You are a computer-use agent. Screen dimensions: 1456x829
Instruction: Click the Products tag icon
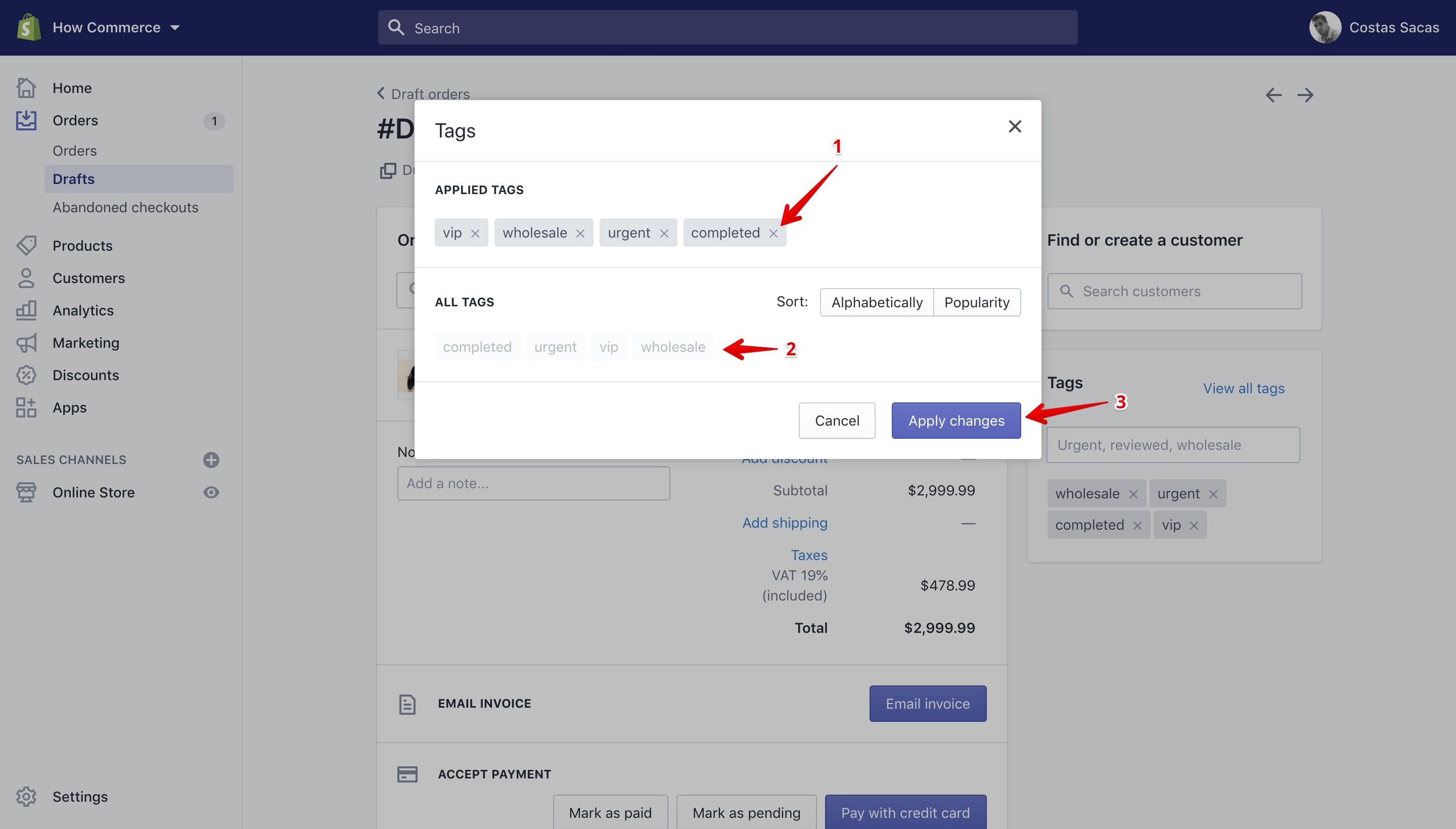[26, 245]
